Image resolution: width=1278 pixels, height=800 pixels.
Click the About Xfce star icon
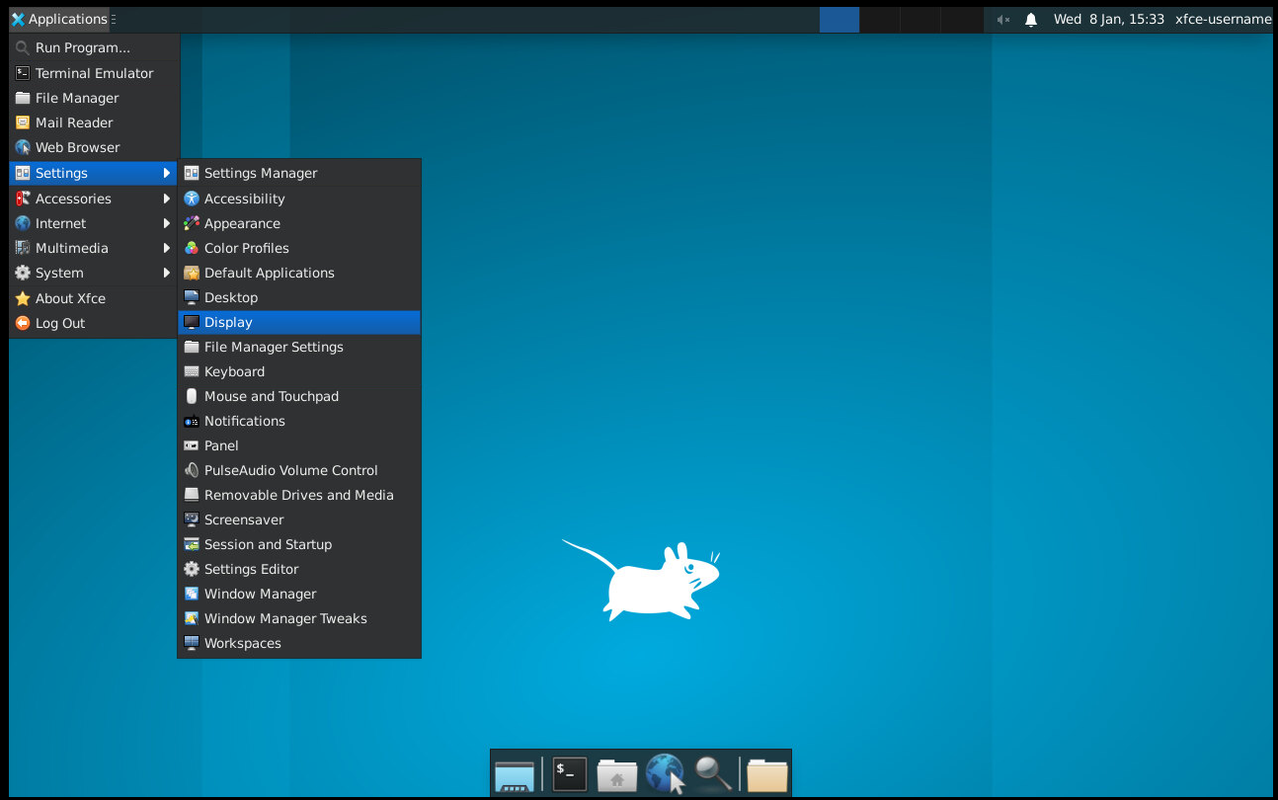(23, 298)
